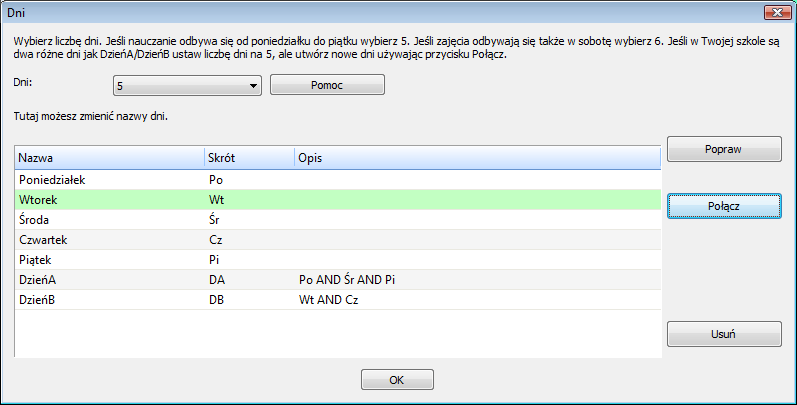797x405 pixels.
Task: Click the Śr abbreviation cell
Action: tap(214, 220)
